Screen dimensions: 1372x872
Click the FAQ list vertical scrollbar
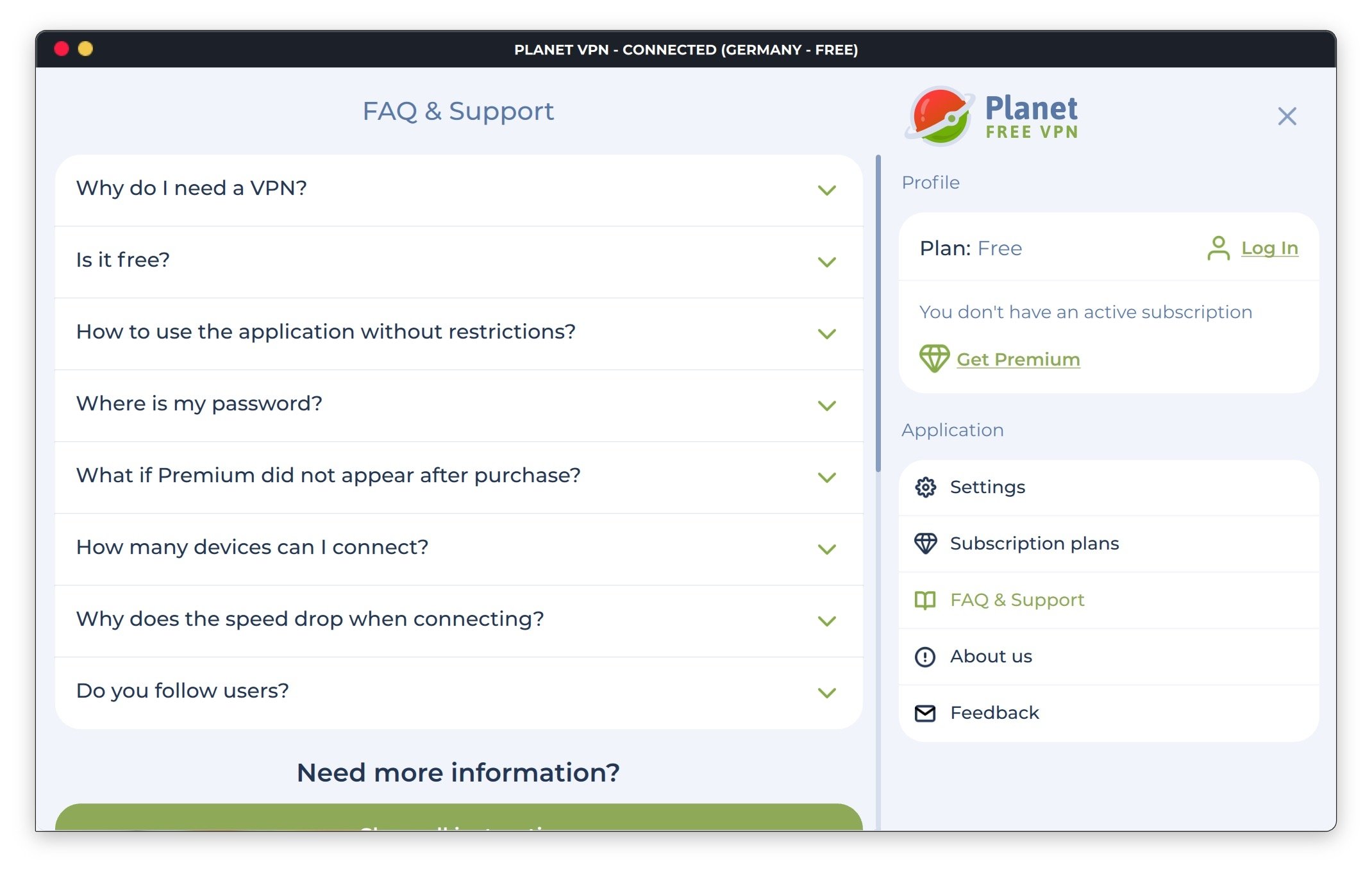(x=878, y=314)
